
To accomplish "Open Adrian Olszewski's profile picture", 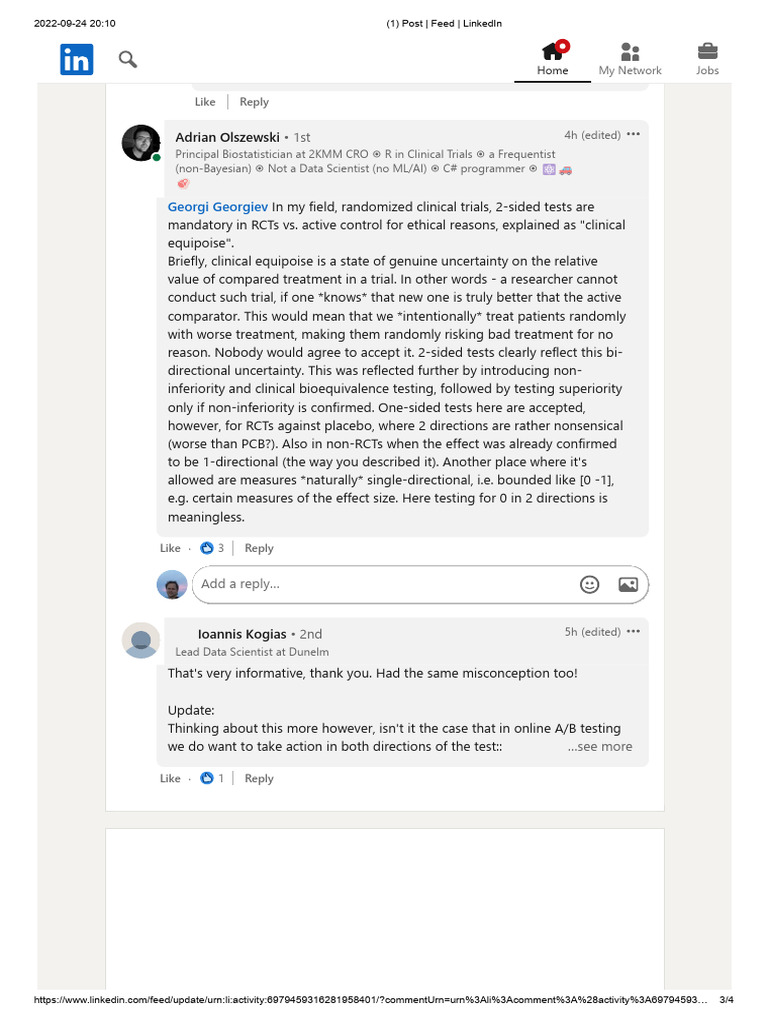I will pos(140,143).
